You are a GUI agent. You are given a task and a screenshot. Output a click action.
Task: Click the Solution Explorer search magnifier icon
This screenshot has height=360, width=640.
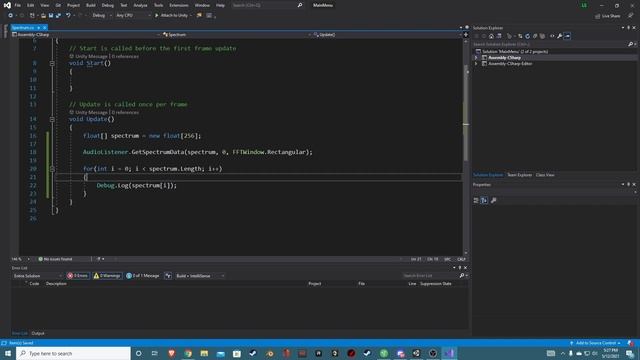tap(630, 44)
